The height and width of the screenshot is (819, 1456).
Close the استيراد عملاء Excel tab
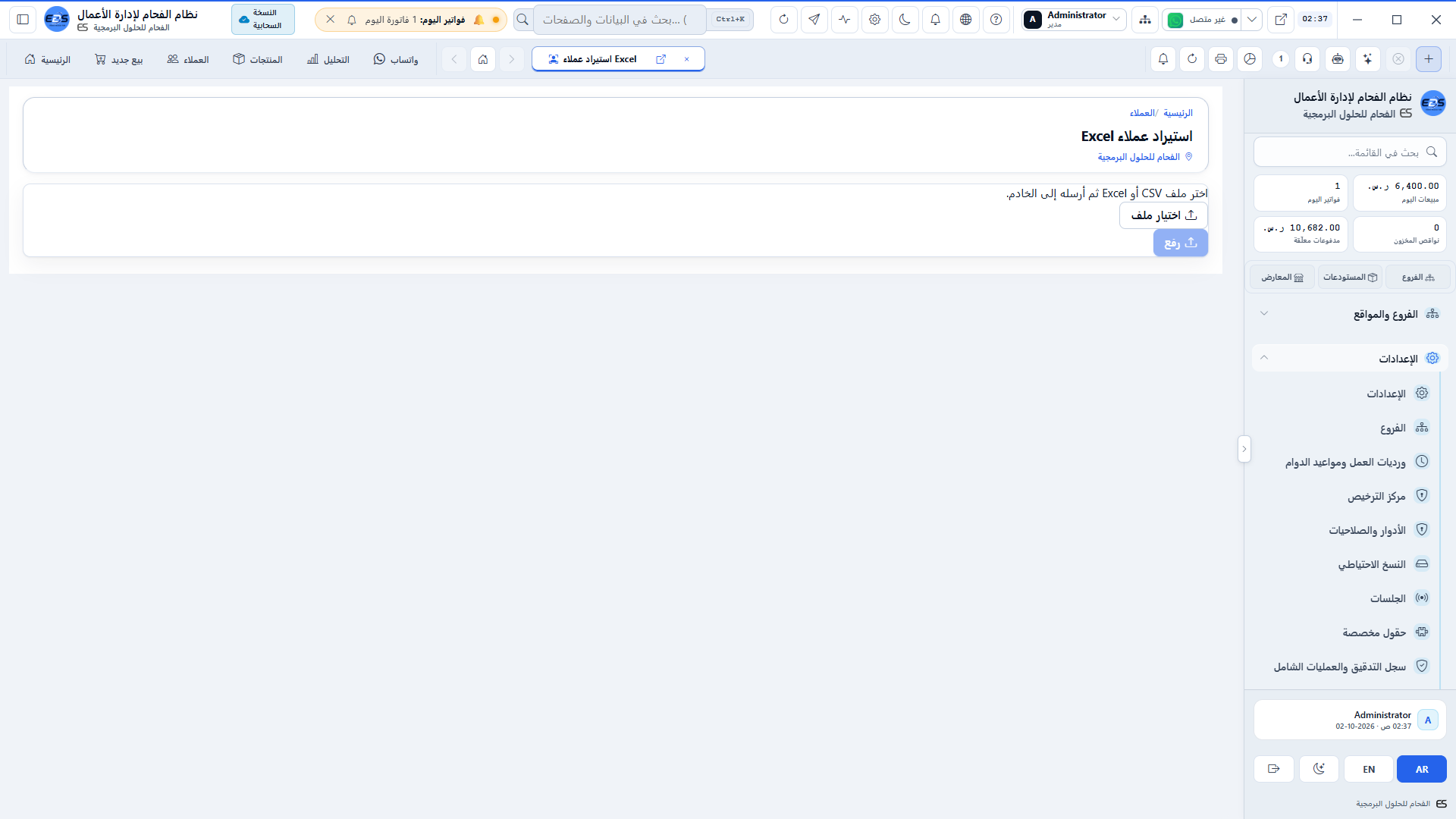coord(687,59)
